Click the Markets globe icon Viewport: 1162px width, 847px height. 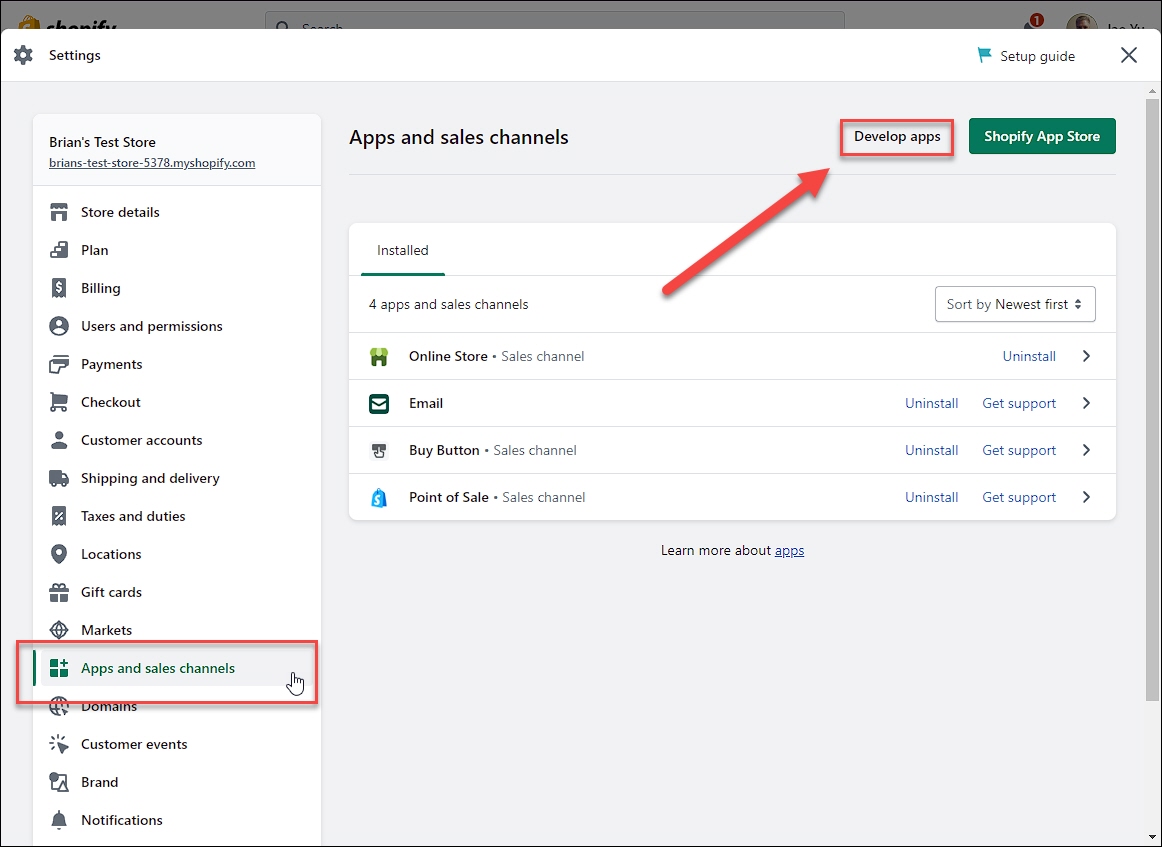tap(59, 630)
